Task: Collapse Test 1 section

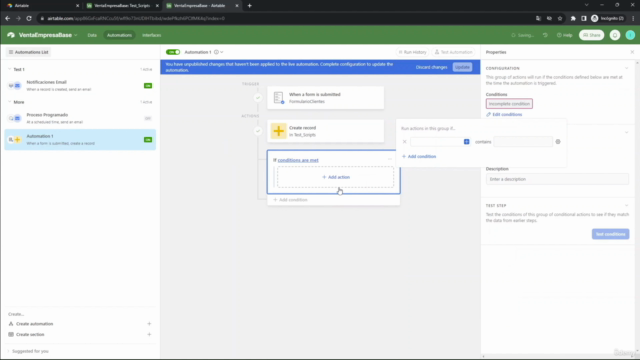Action: [x=10, y=69]
